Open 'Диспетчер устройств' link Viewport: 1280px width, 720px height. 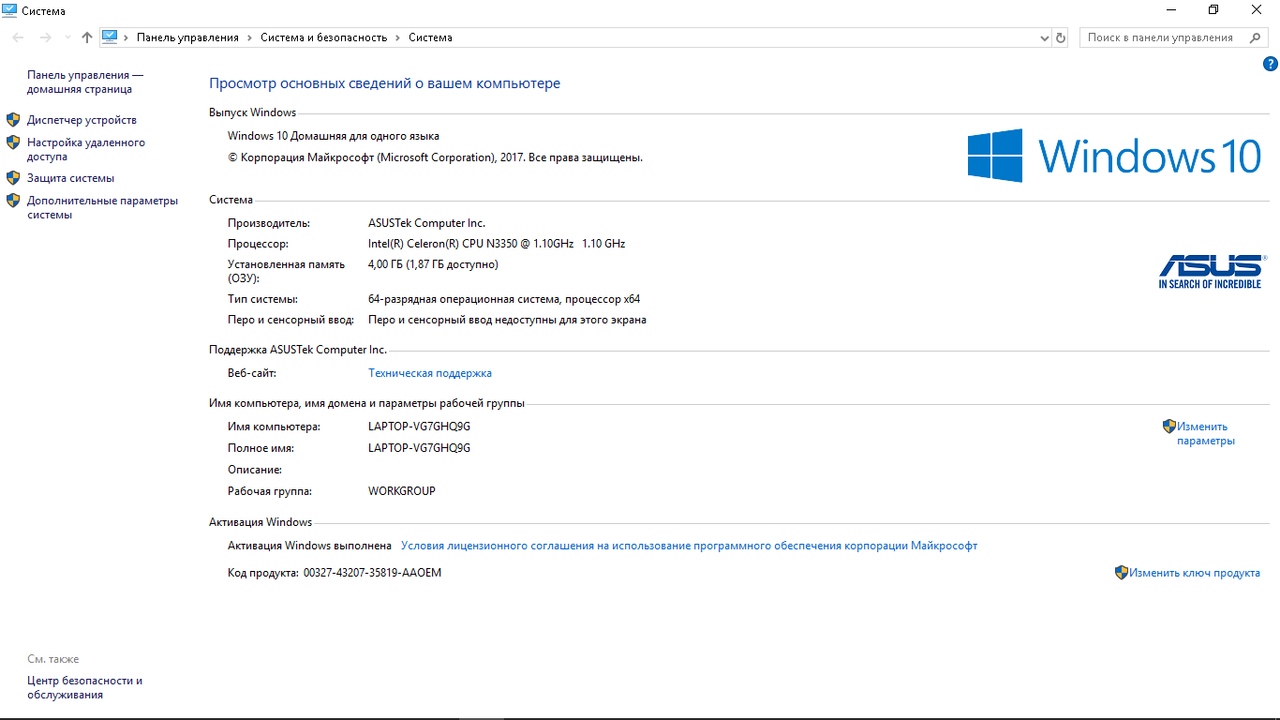(x=82, y=120)
